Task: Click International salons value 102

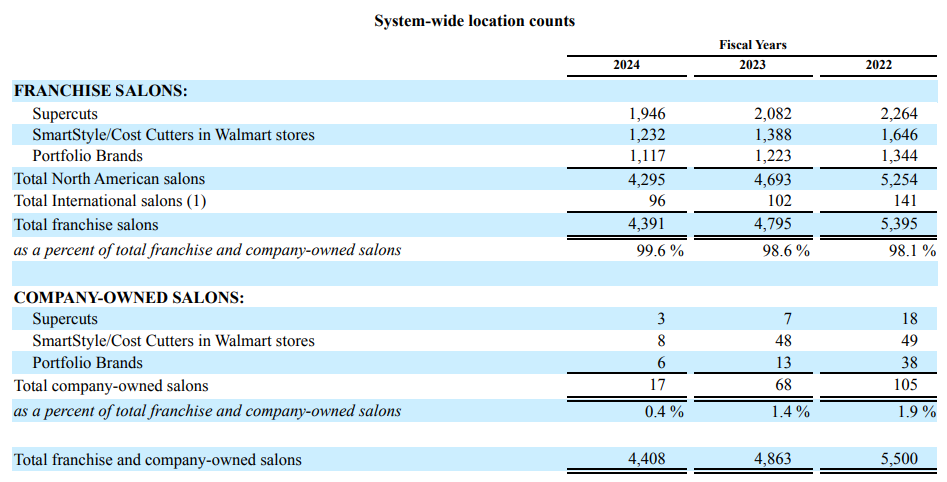Action: (778, 201)
